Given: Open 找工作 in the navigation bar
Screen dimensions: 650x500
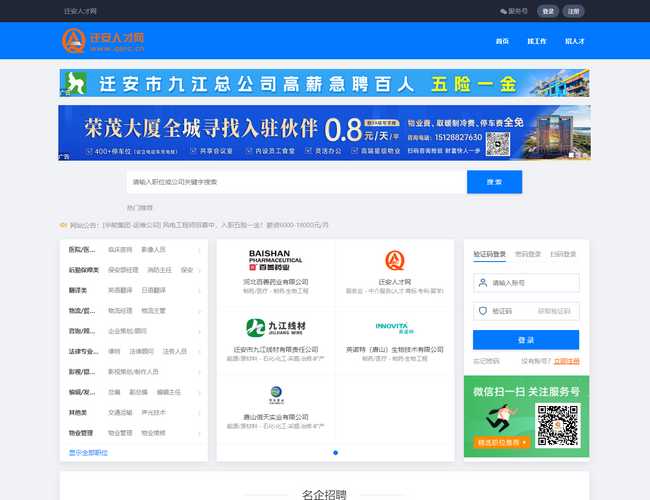Looking at the screenshot, I should pos(538,41).
